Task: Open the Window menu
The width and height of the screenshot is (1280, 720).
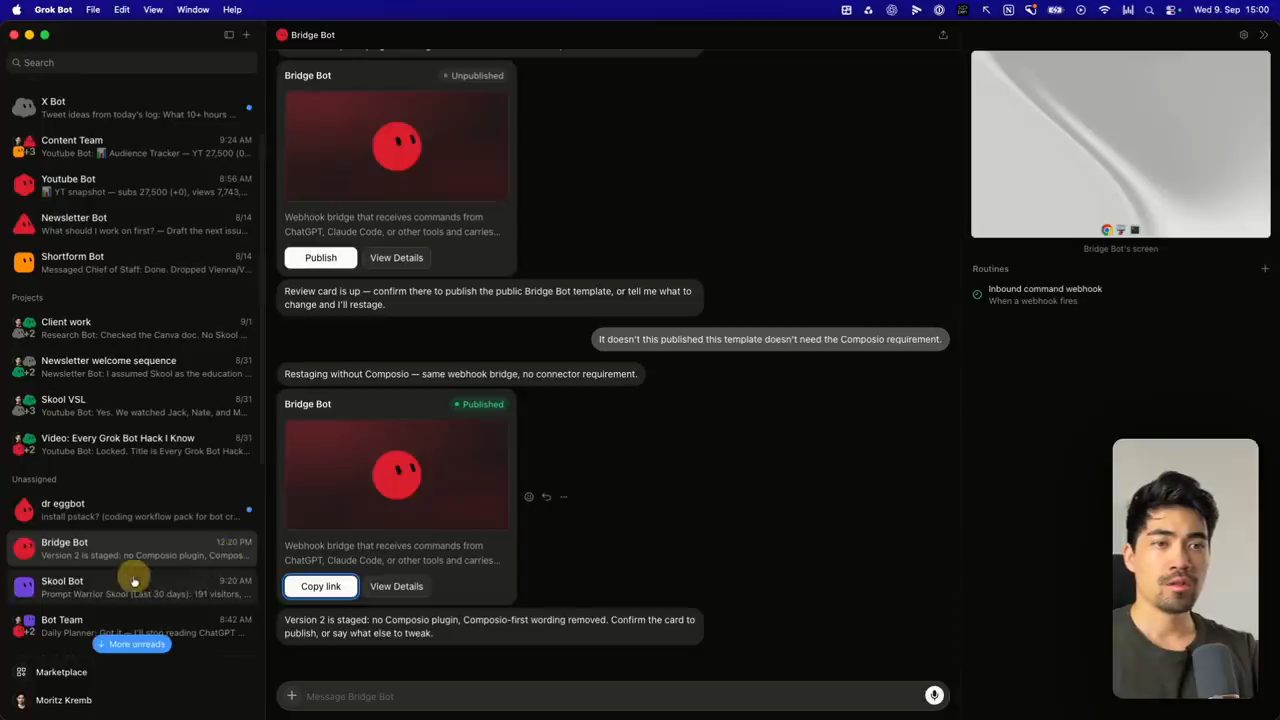Action: tap(193, 10)
